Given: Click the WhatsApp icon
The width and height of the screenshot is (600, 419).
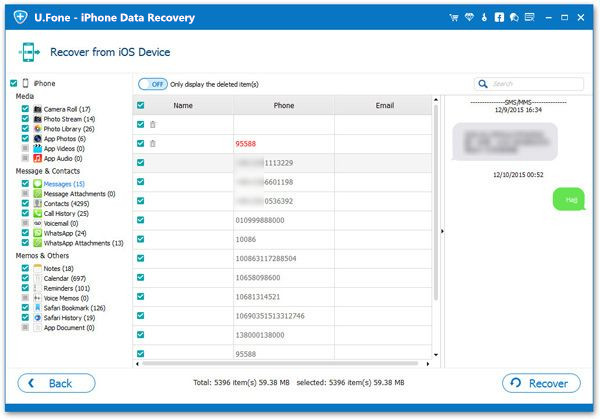Looking at the screenshot, I should [x=38, y=233].
